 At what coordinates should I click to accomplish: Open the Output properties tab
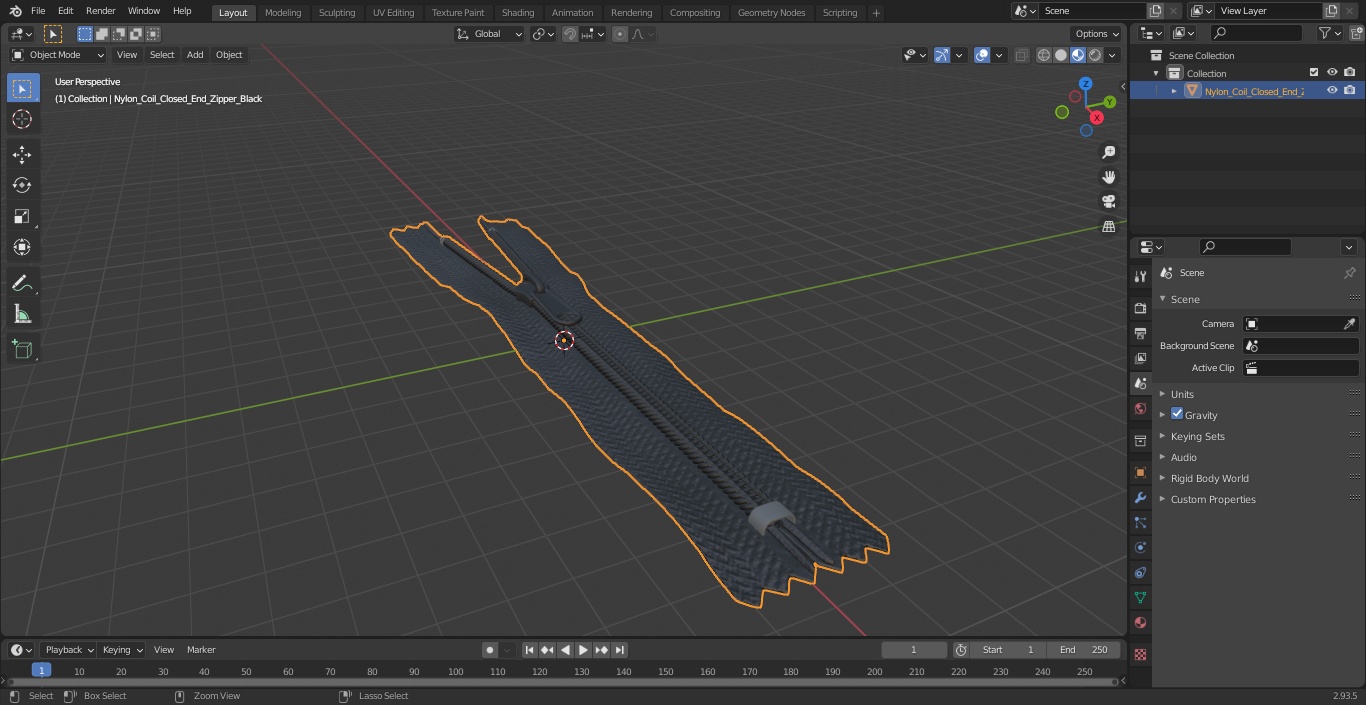(x=1140, y=333)
